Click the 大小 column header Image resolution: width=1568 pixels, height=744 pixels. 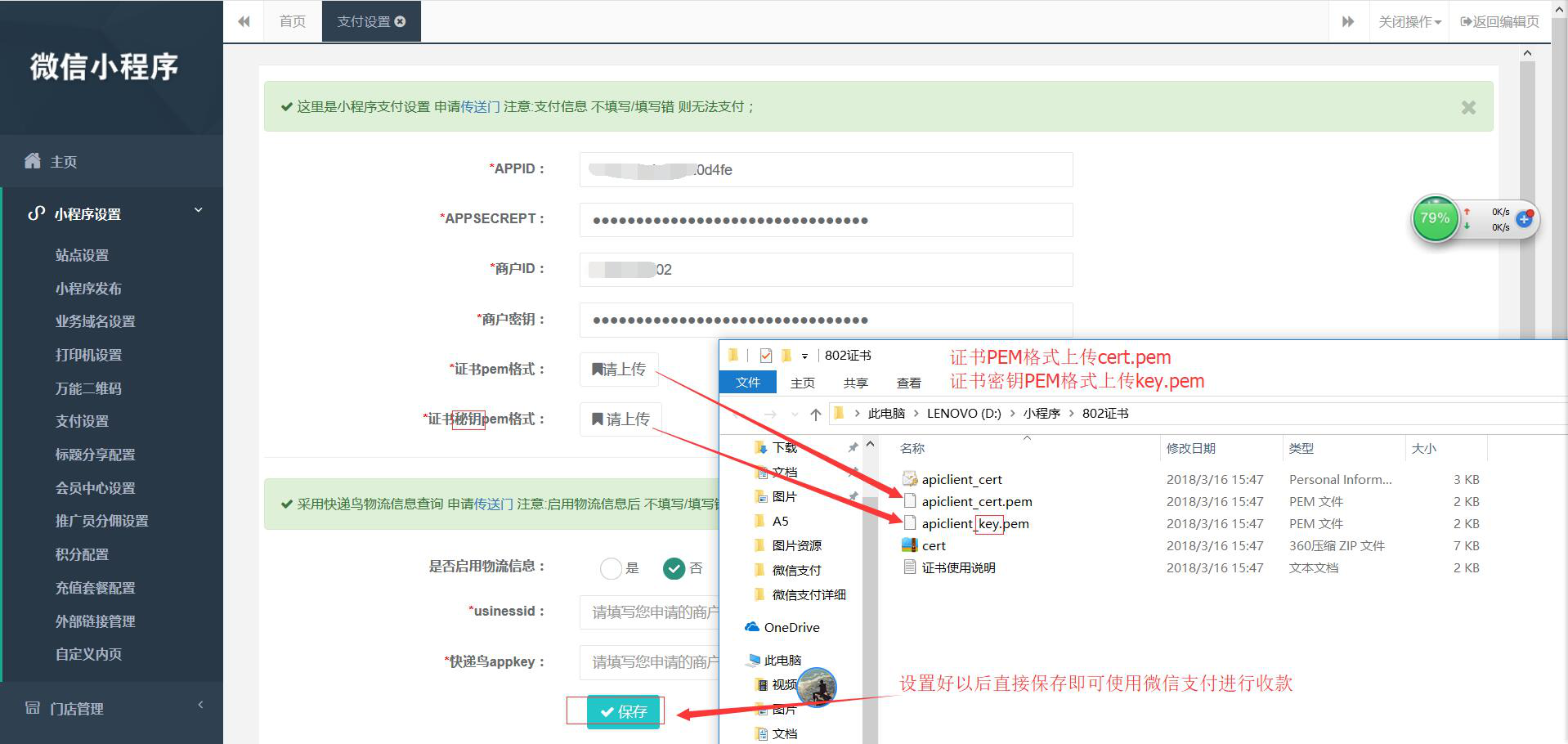tap(1423, 448)
